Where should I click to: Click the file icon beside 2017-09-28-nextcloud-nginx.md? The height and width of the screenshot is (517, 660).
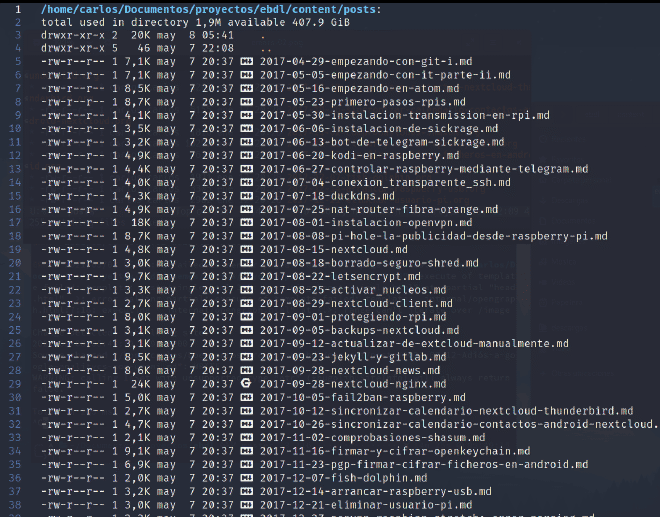coord(247,384)
